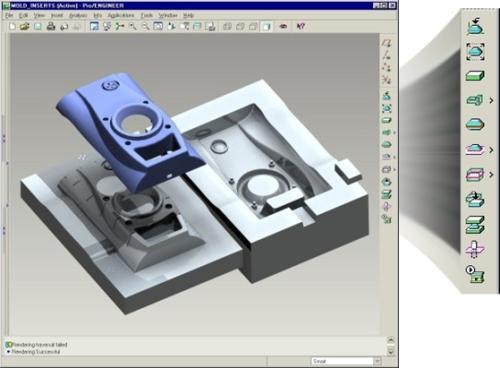Click the new file icon in toolbar
Viewport: 500px width, 368px height.
tap(12, 26)
